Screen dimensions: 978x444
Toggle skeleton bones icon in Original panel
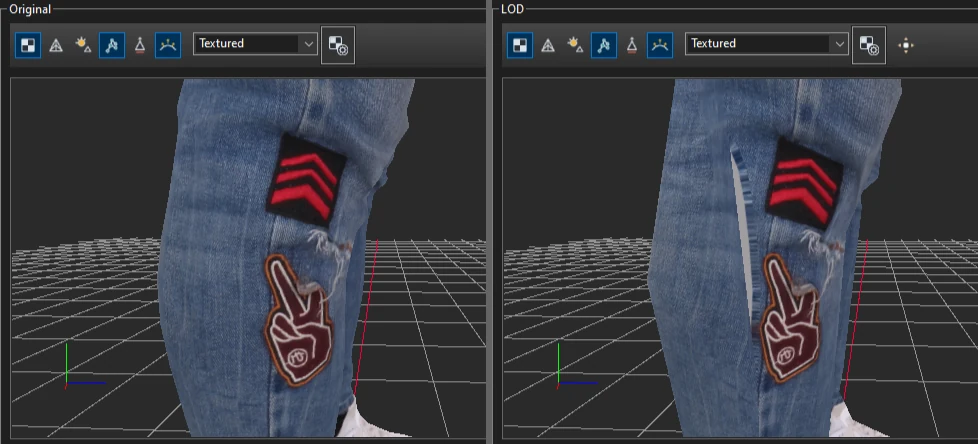tap(112, 45)
